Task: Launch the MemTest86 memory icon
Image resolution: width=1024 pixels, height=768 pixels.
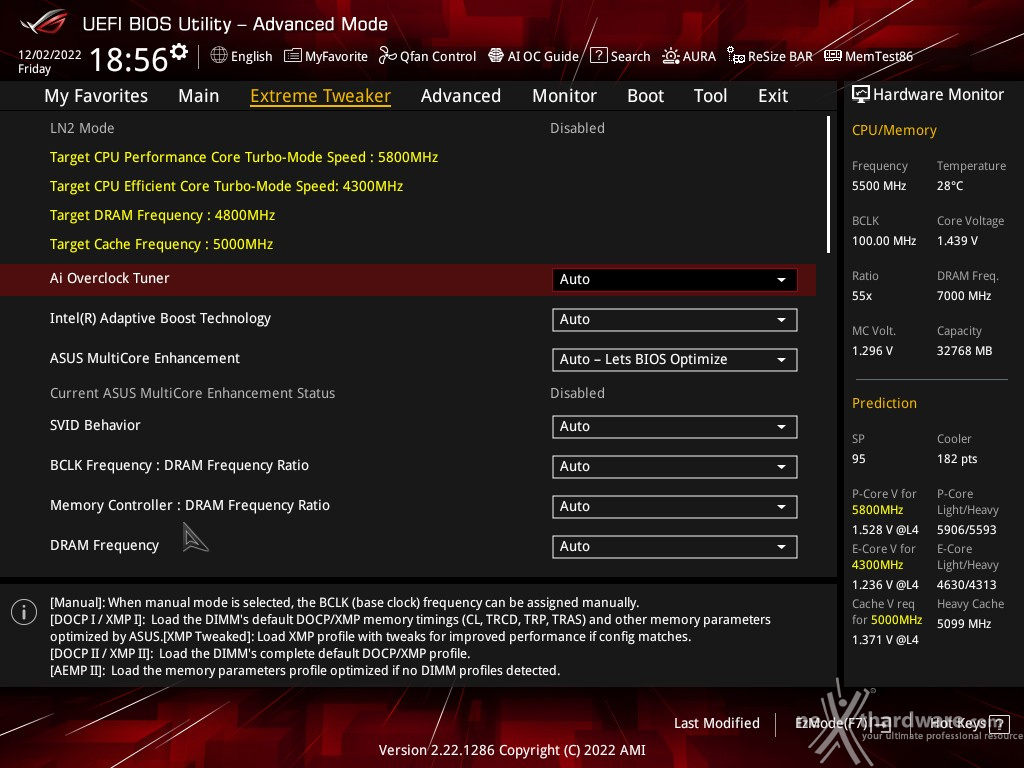Action: pyautogui.click(x=833, y=56)
